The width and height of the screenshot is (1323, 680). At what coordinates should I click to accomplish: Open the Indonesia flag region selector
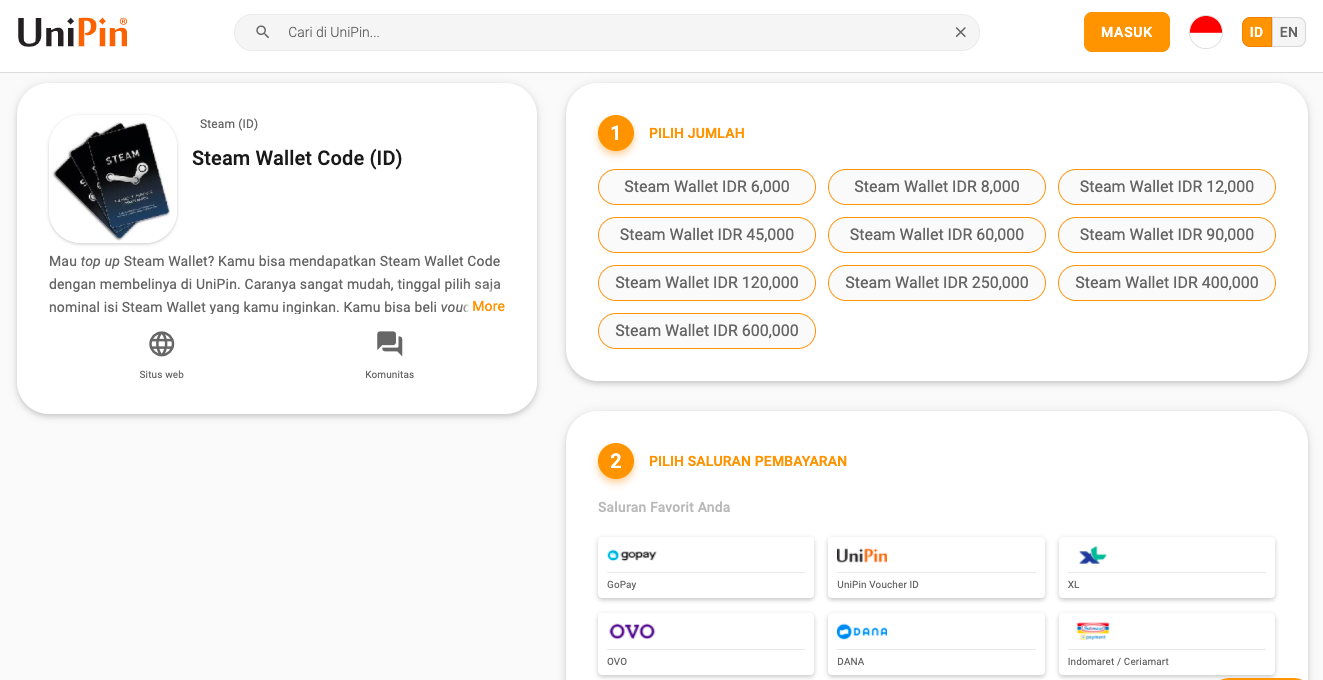tap(1205, 32)
